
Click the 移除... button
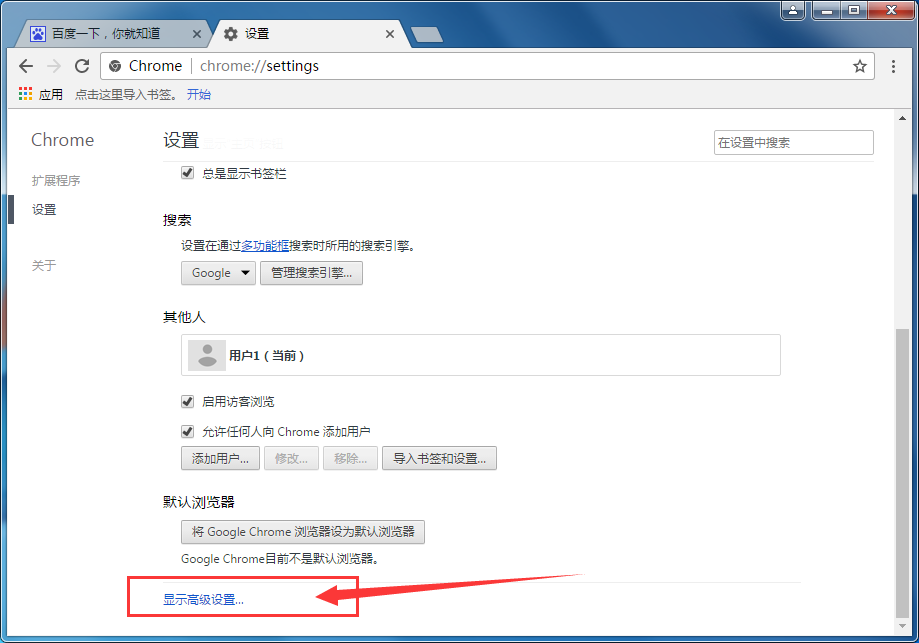(x=350, y=458)
